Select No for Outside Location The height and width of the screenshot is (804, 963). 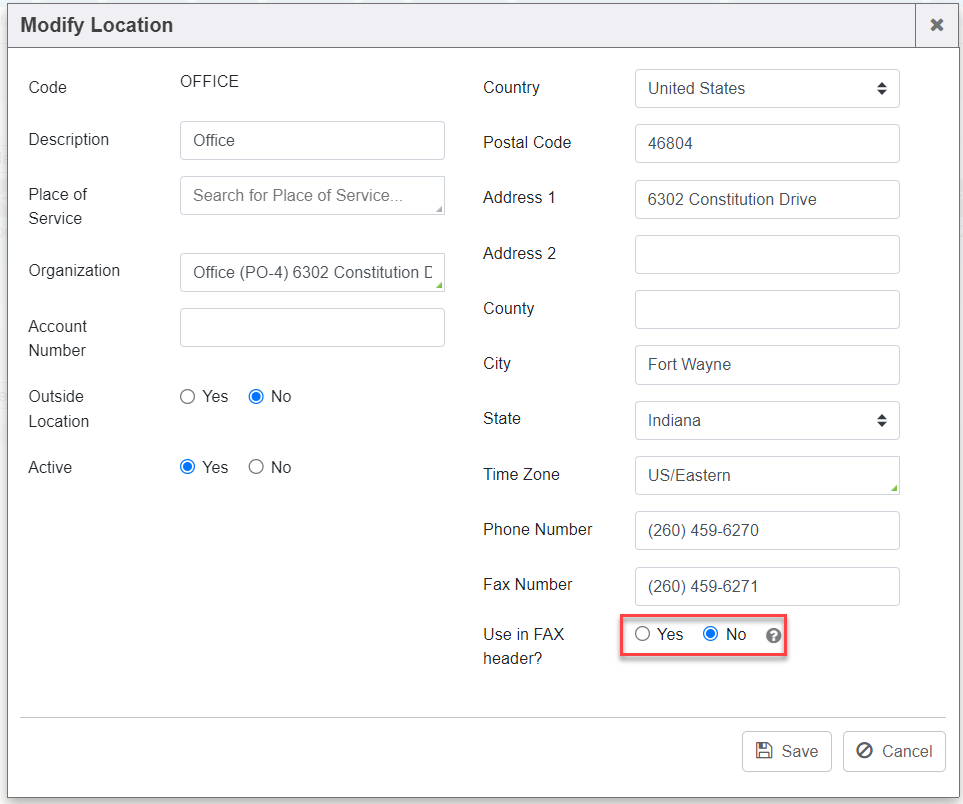[256, 397]
